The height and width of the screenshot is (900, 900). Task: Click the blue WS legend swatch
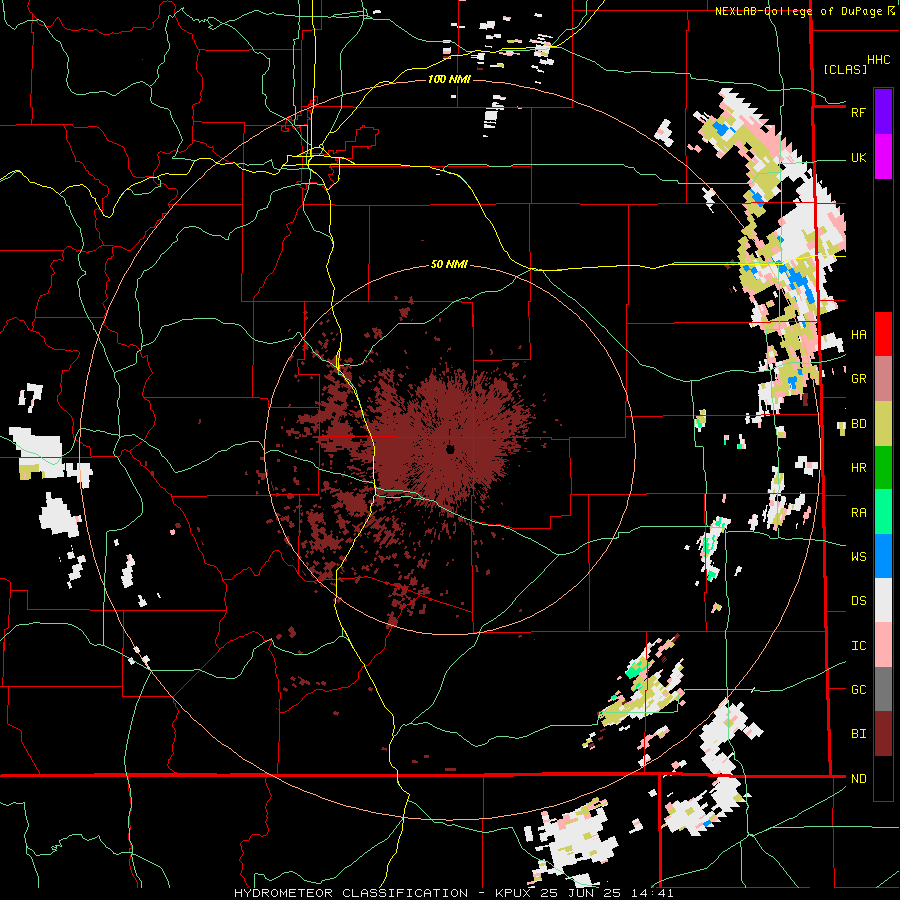coord(883,556)
